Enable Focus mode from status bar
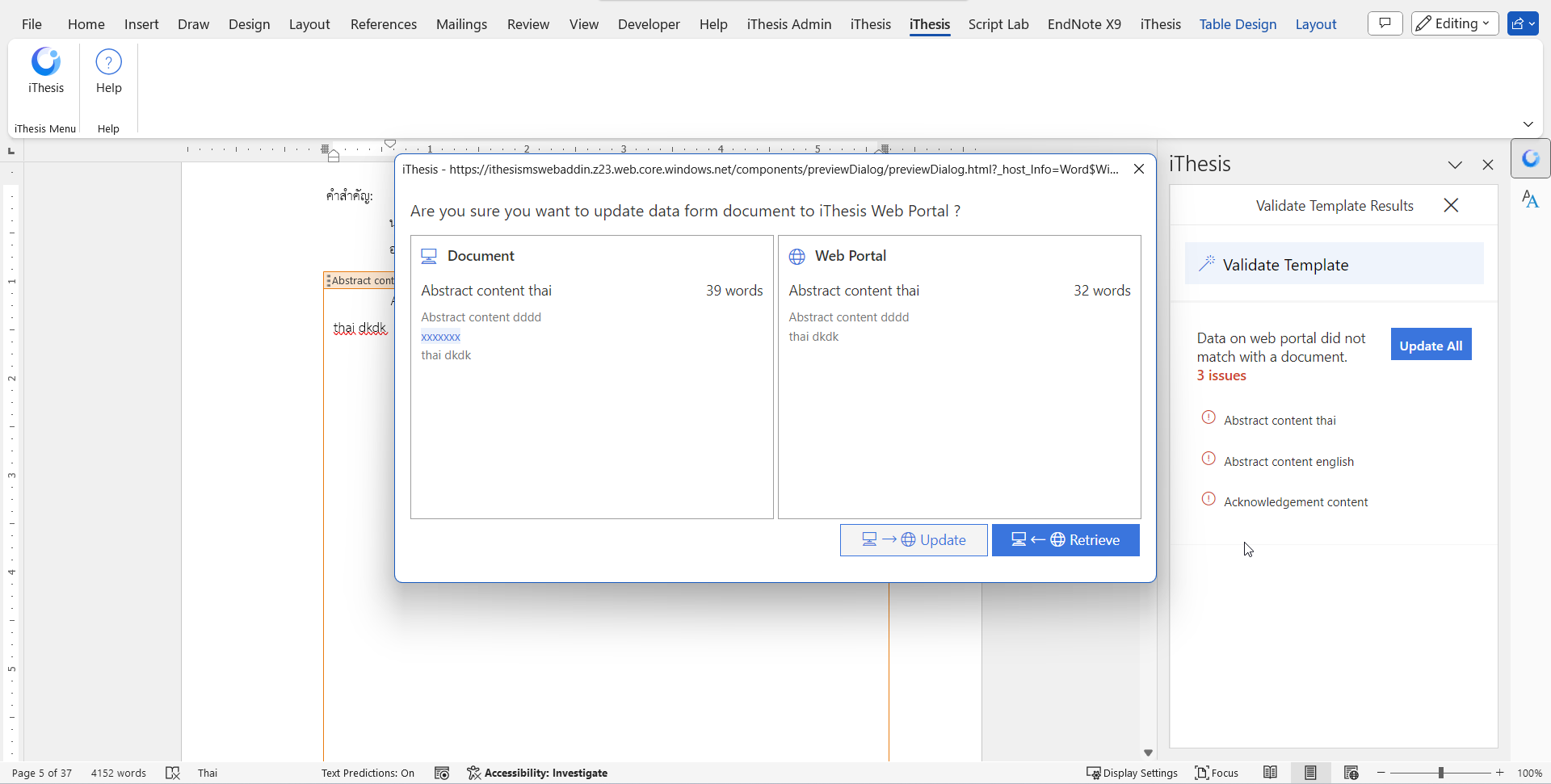 (x=1217, y=773)
